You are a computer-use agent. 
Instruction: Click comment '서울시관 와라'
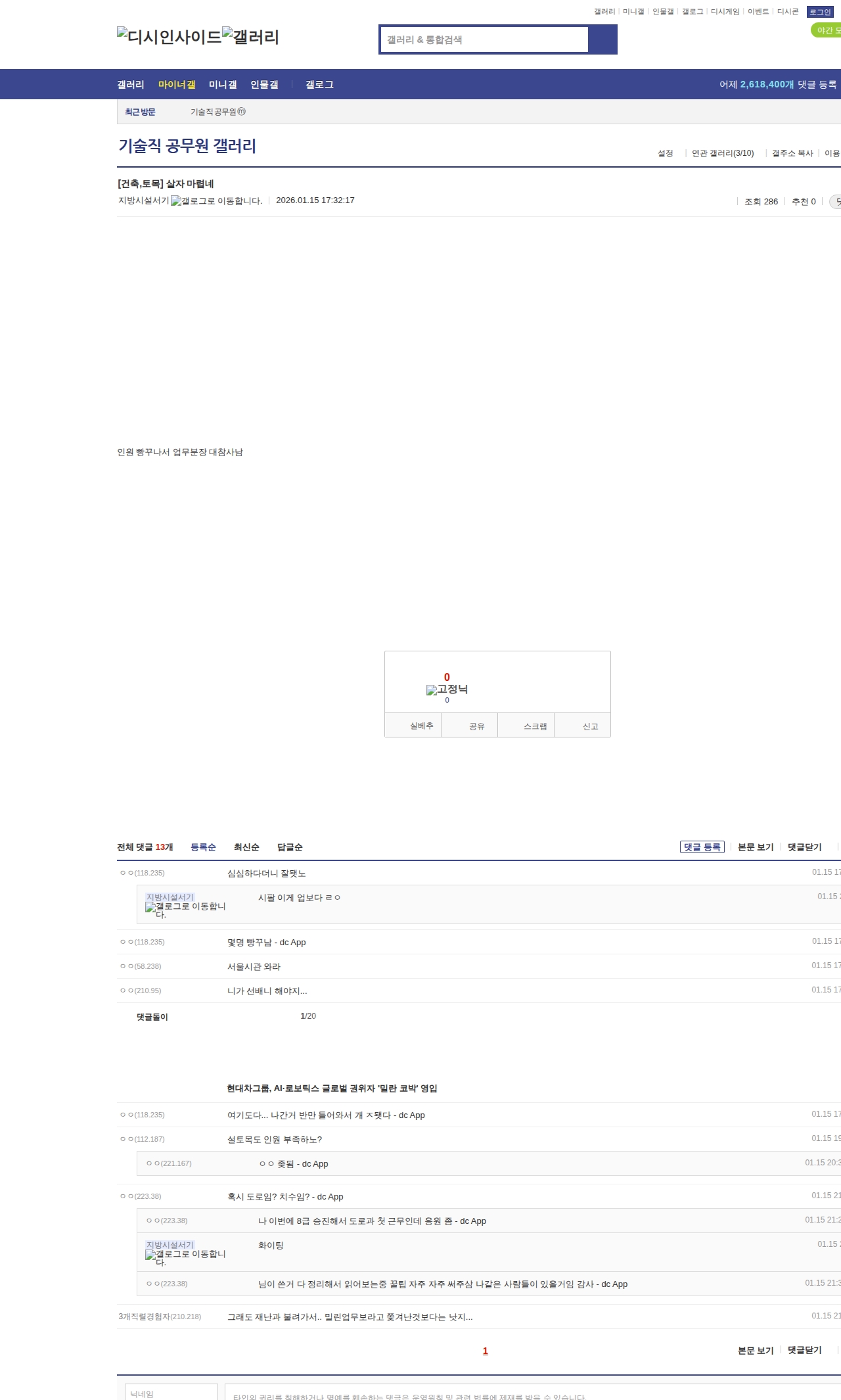254,967
